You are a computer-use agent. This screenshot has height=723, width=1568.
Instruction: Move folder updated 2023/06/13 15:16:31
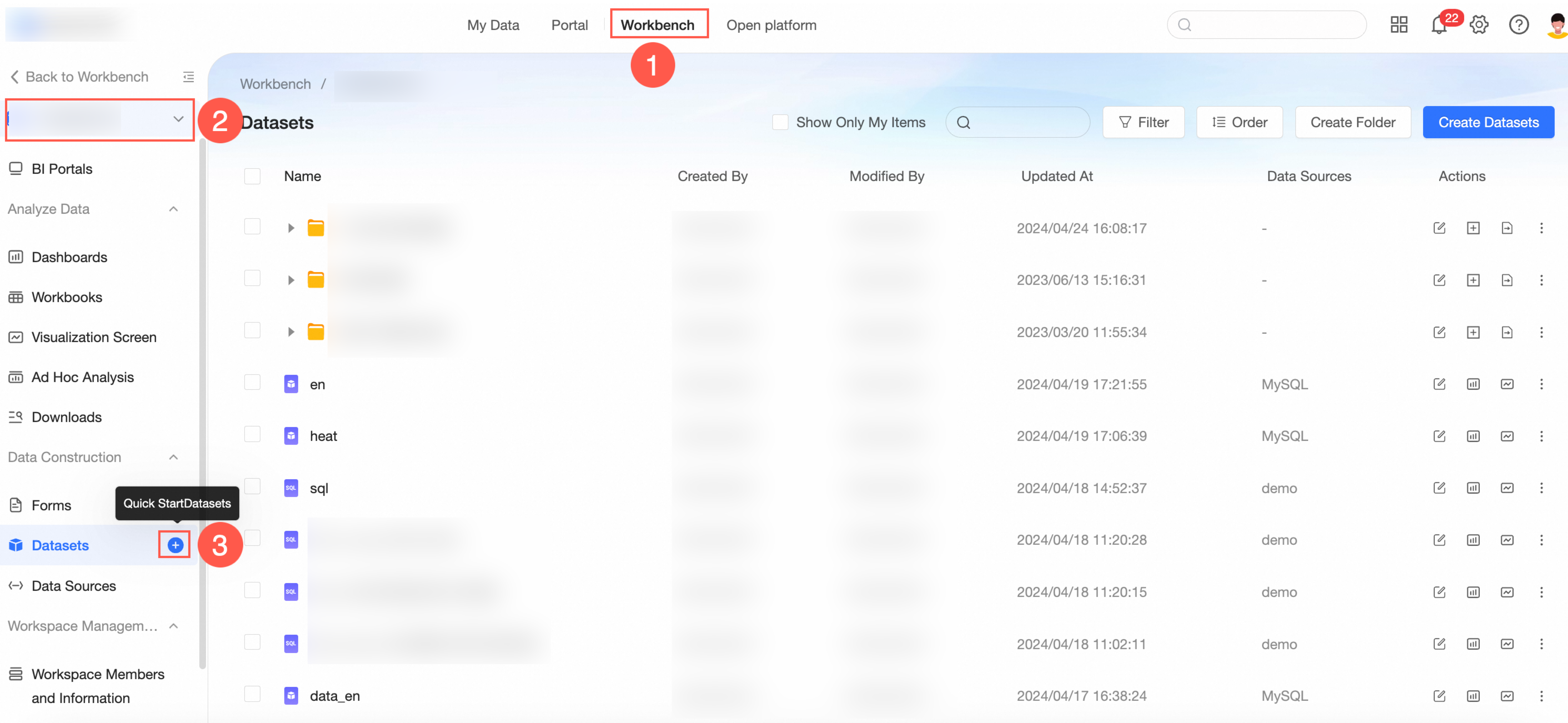coord(1507,280)
